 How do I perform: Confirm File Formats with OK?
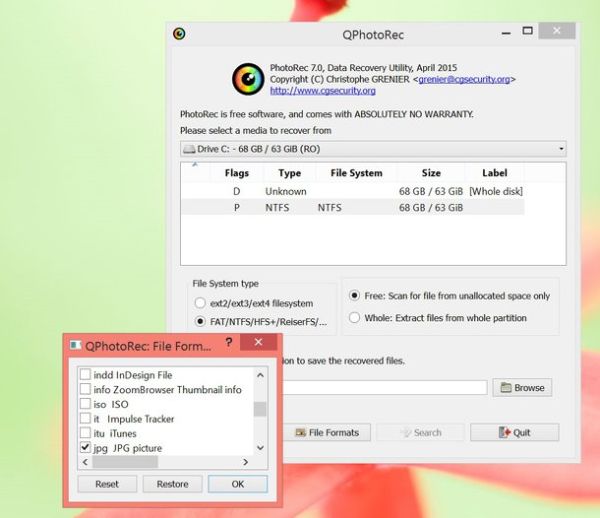click(238, 484)
